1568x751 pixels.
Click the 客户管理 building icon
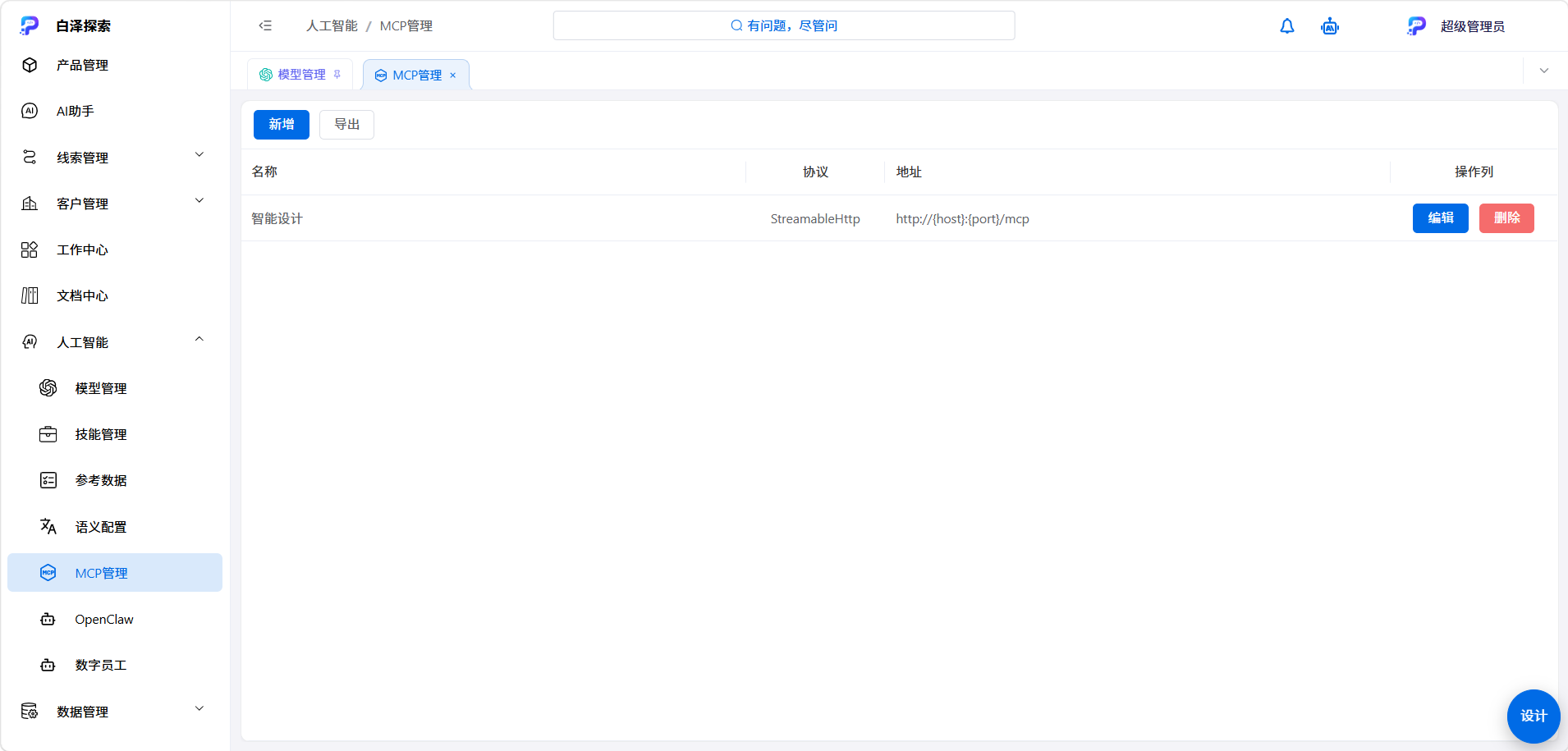click(x=30, y=203)
